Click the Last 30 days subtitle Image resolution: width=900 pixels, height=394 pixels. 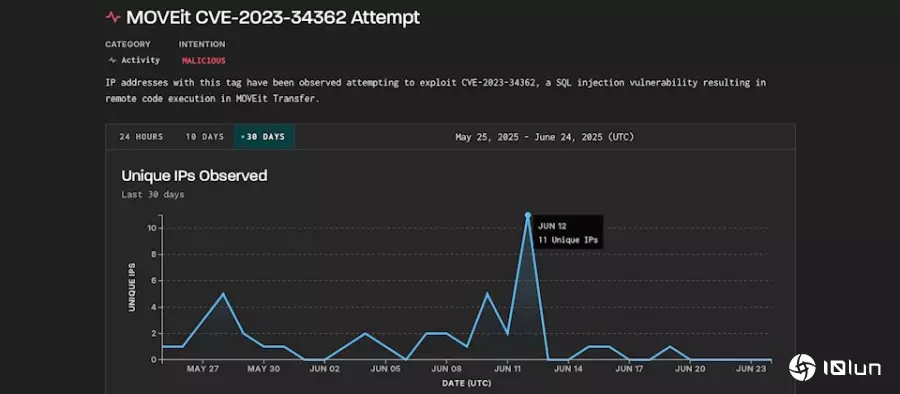(153, 195)
